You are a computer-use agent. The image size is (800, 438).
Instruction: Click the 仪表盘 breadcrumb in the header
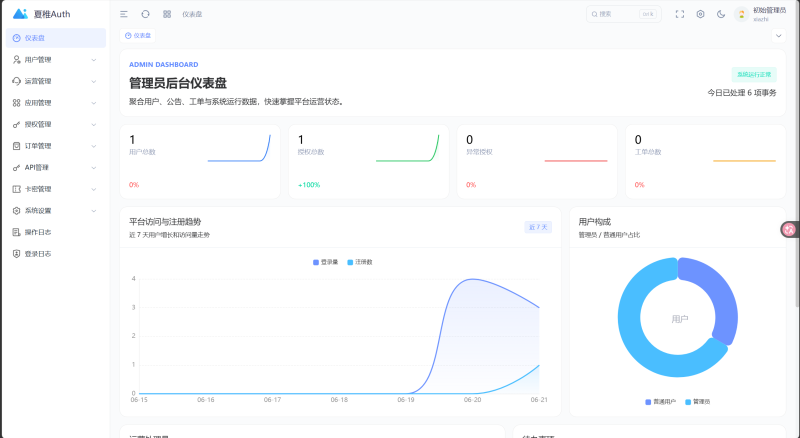click(x=192, y=14)
